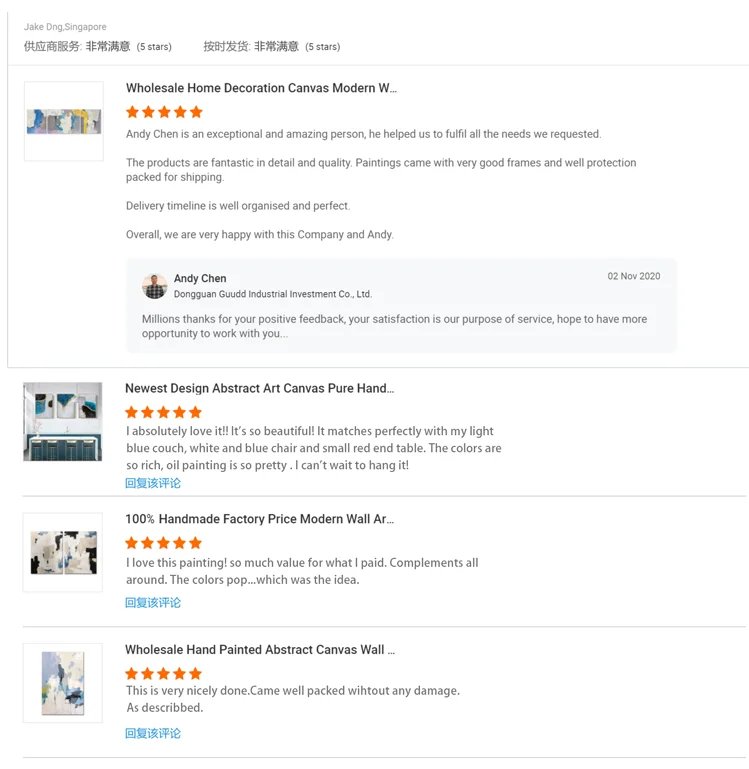Open the Newest Design Abstract Art thumbnail

click(x=63, y=421)
